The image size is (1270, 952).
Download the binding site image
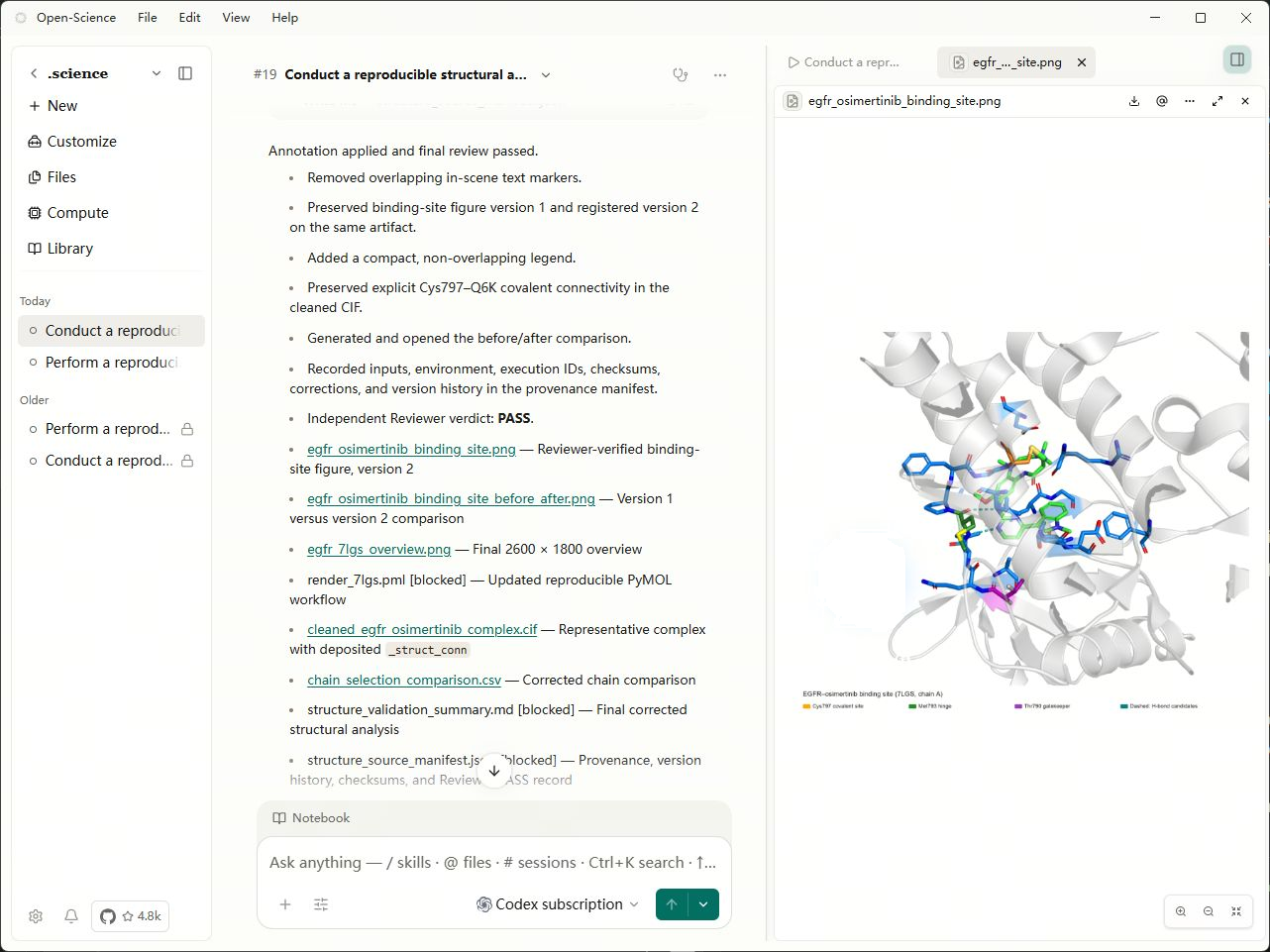click(x=1134, y=101)
